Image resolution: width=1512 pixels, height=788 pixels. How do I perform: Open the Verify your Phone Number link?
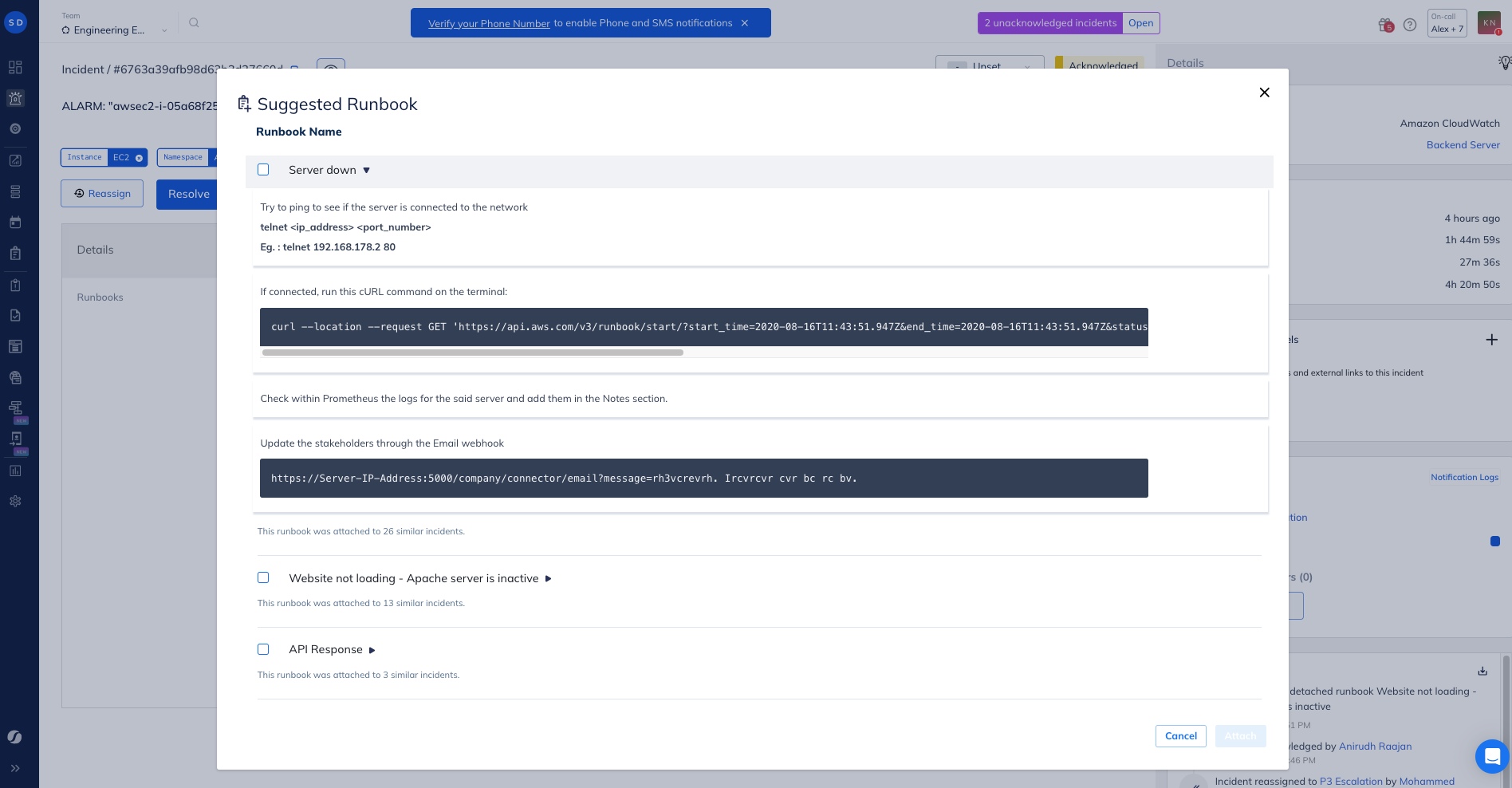pos(489,24)
